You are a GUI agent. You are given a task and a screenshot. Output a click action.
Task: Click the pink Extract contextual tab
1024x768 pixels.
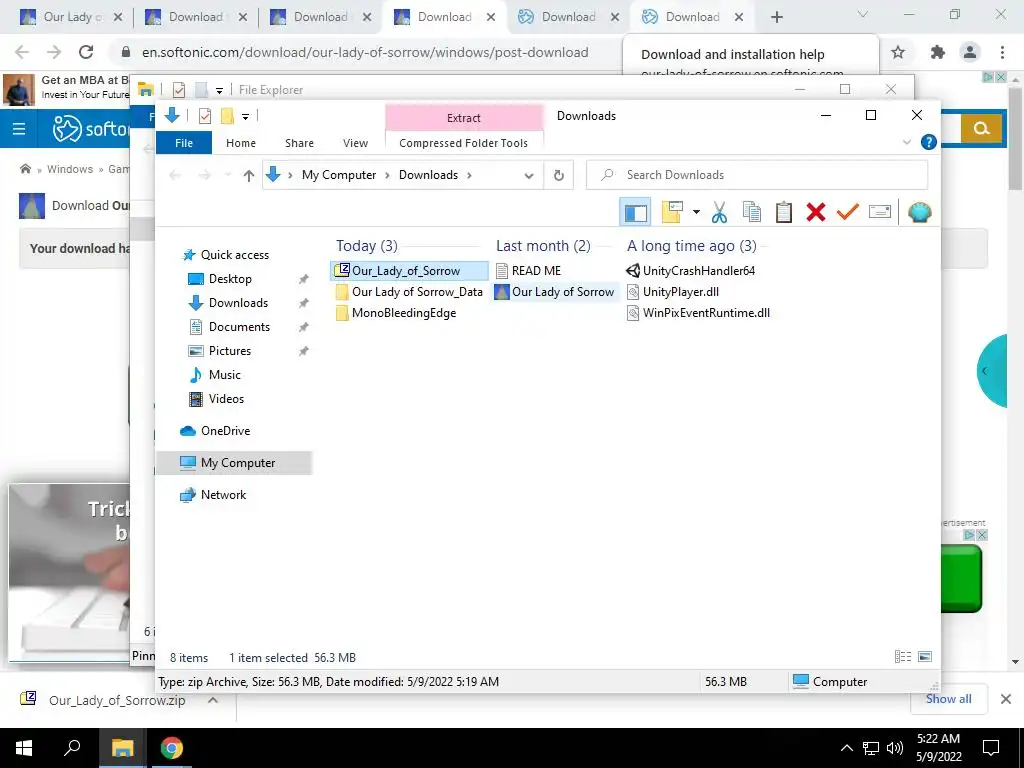click(464, 118)
